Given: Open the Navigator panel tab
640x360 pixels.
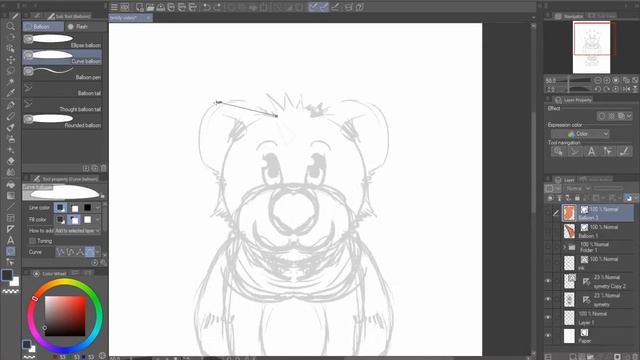Looking at the screenshot, I should point(569,16).
